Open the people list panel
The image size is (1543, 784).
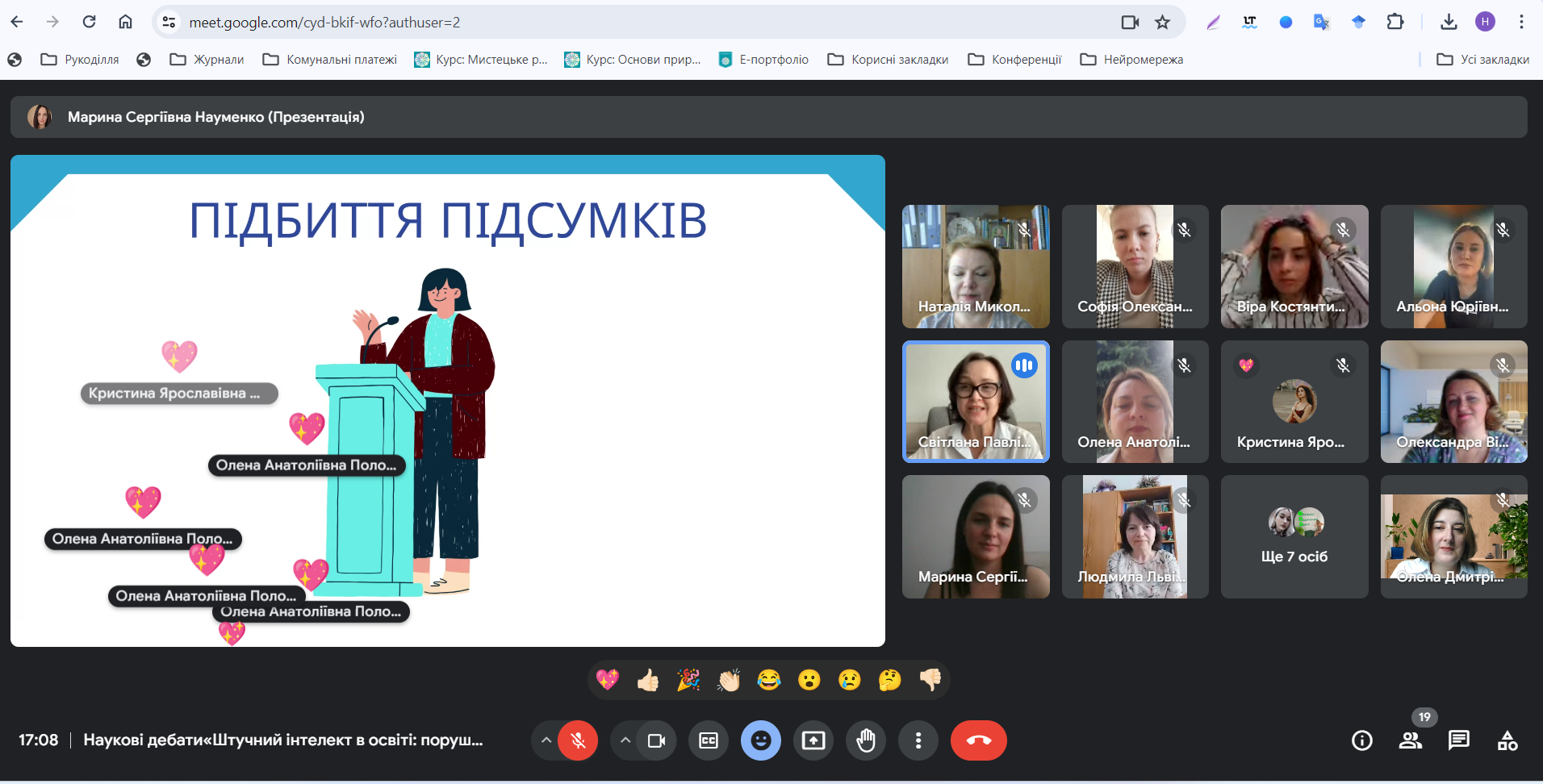[1410, 740]
